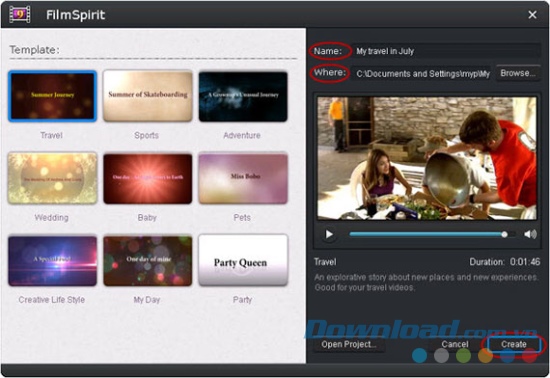Image resolution: width=550 pixels, height=378 pixels.
Task: Click the preview playback progress slider
Action: (x=432, y=234)
